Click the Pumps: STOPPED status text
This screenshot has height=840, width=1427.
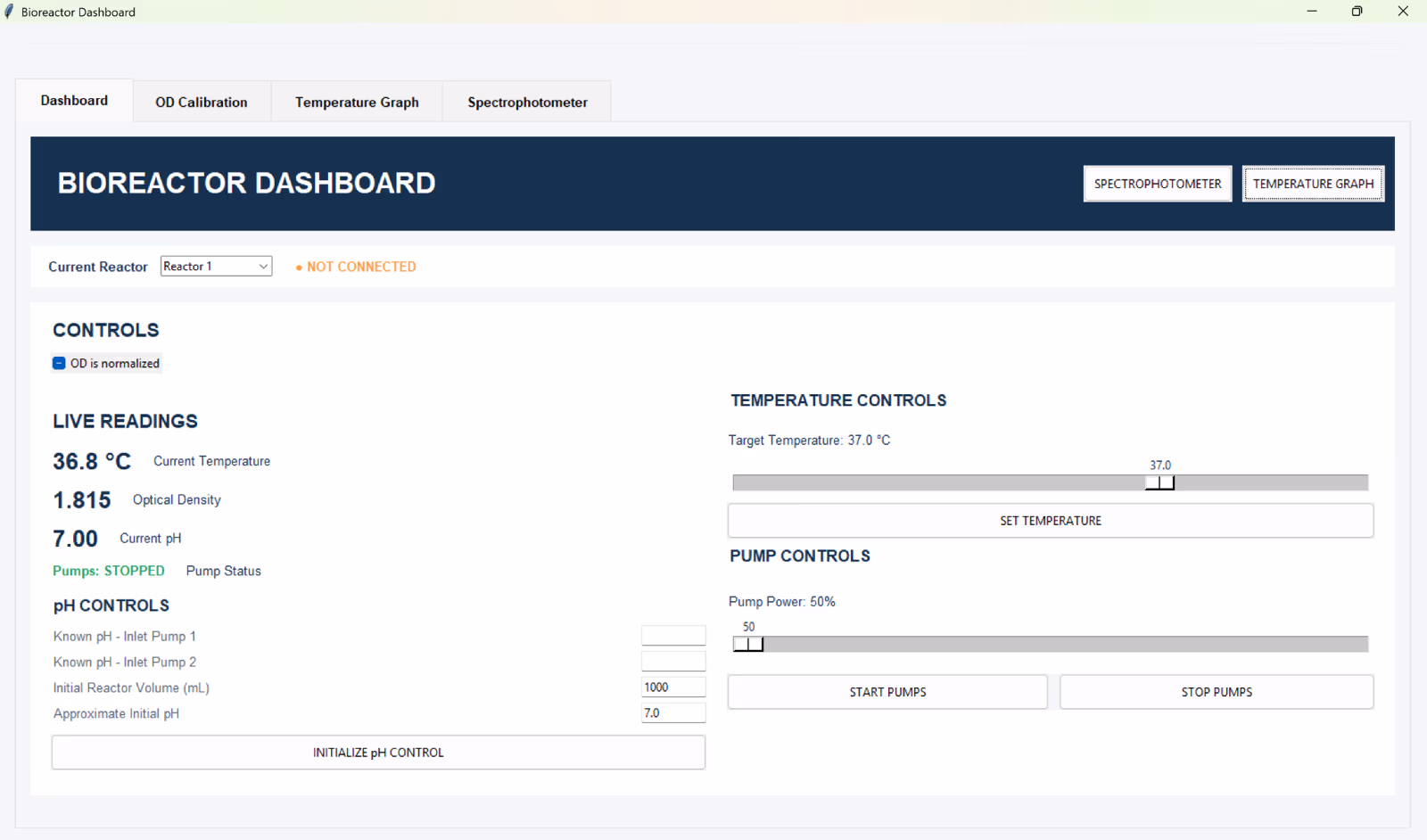(109, 571)
